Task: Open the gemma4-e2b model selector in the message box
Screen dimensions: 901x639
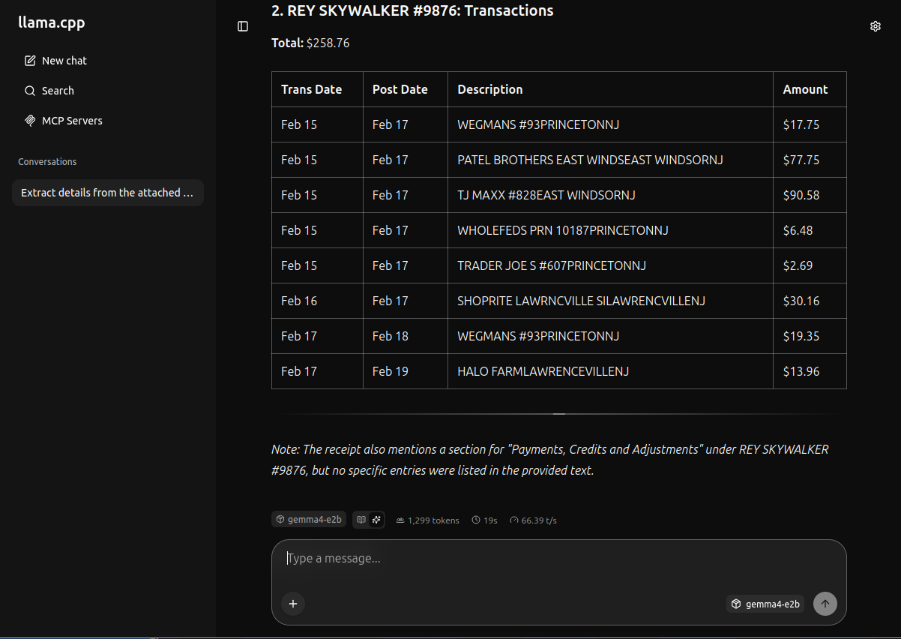Action: 765,604
